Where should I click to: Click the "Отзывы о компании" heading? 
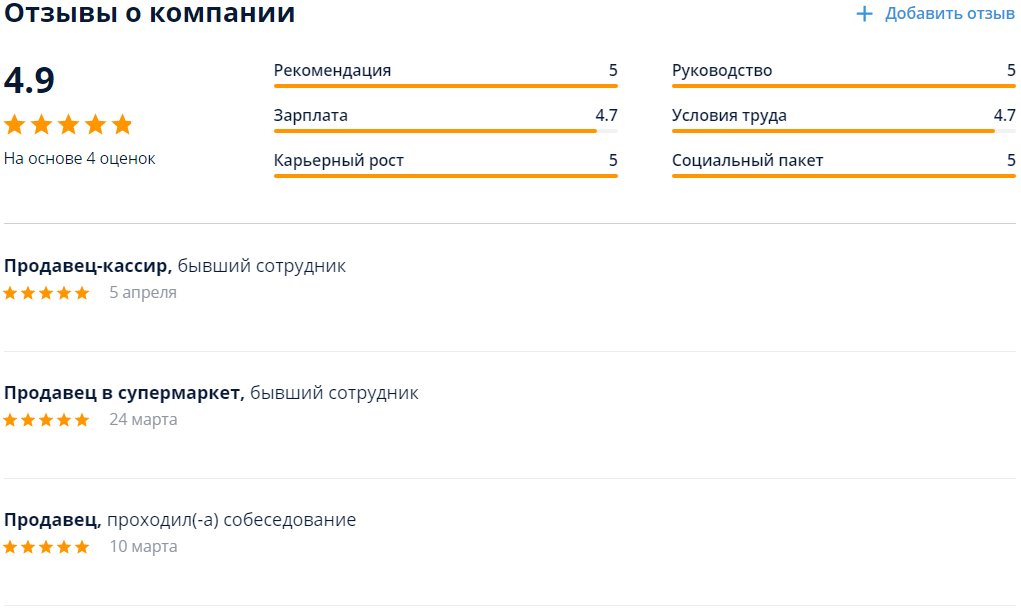pos(150,14)
